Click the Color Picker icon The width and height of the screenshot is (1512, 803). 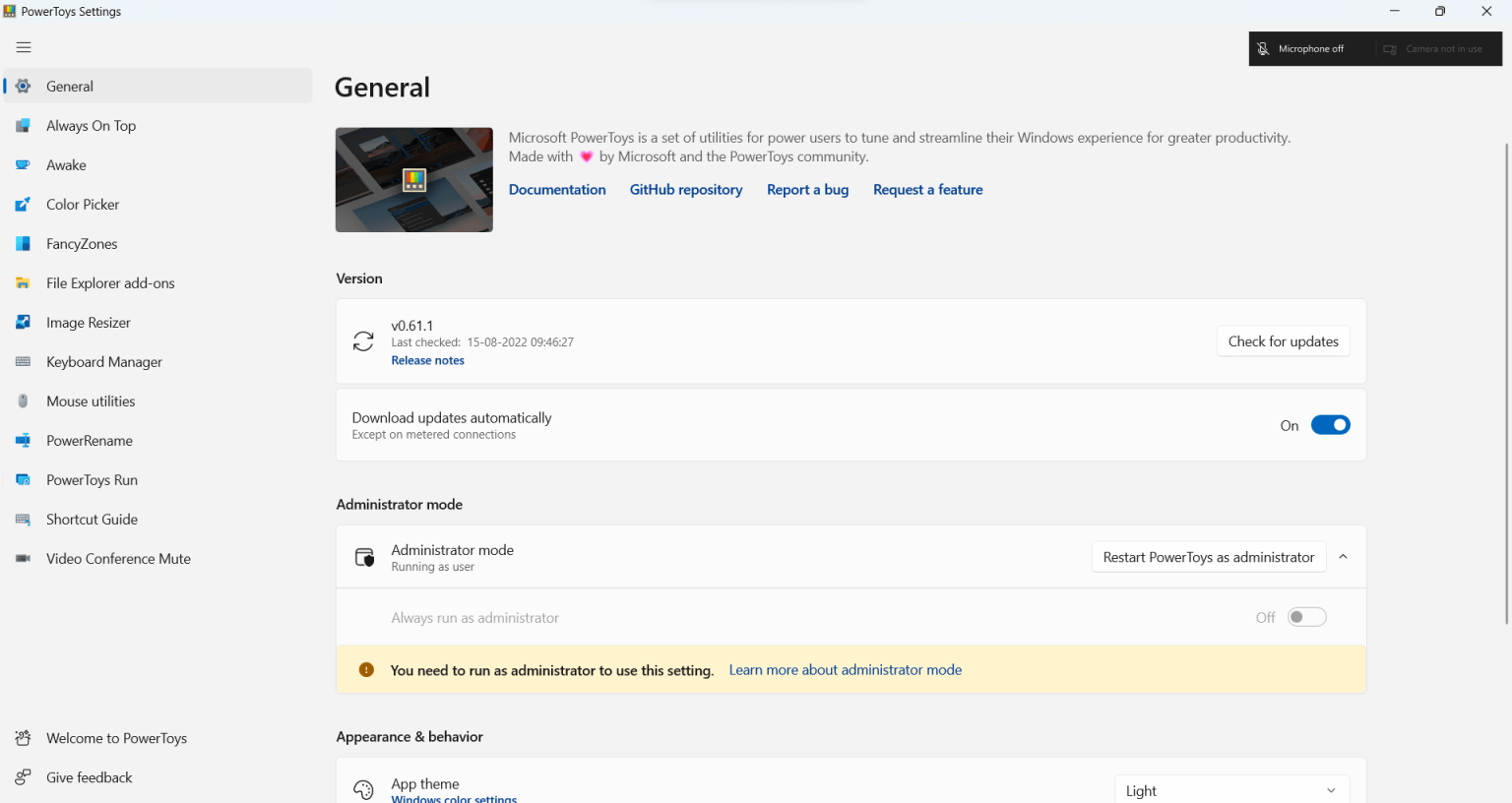(23, 205)
